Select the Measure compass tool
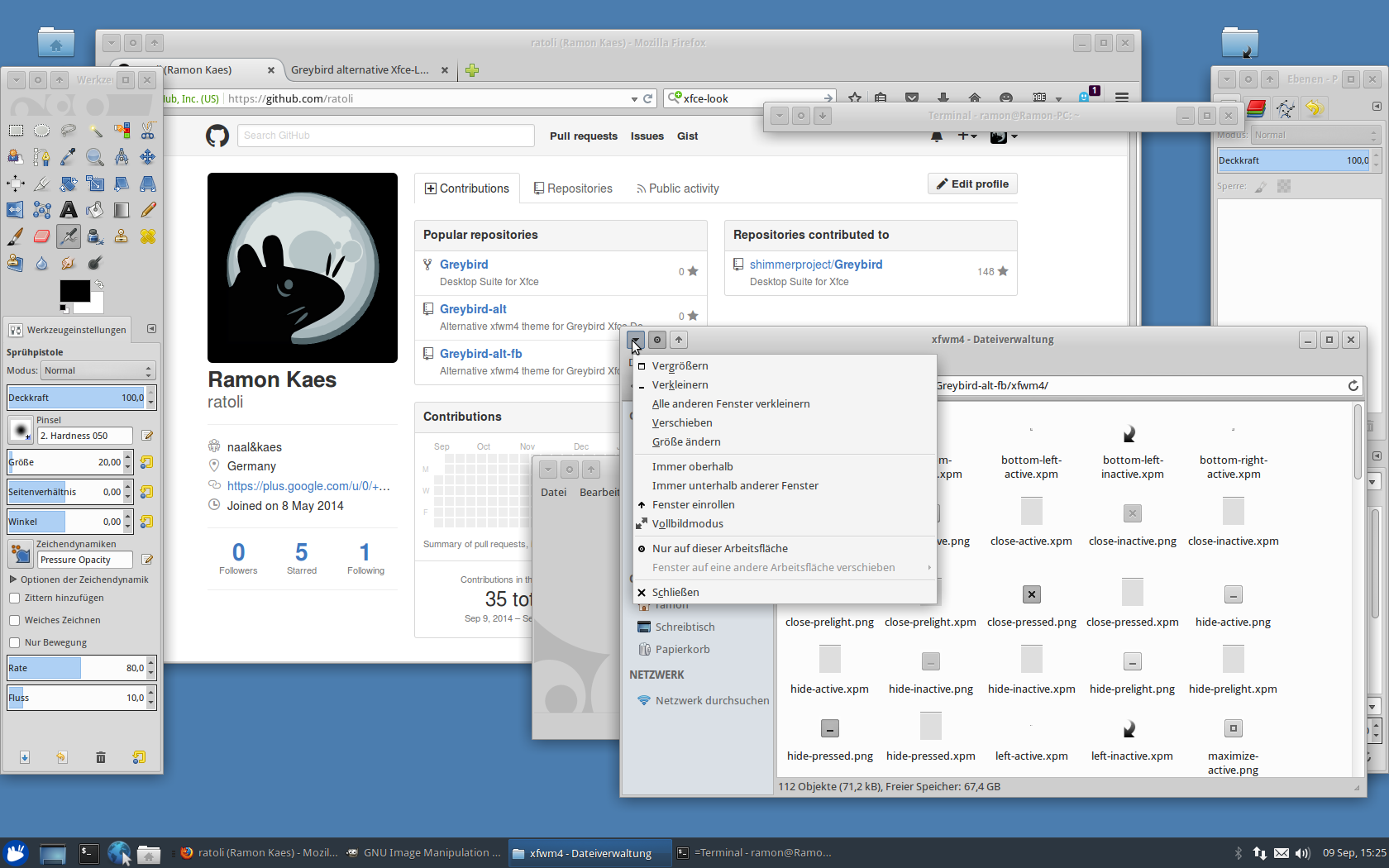 pos(122,157)
